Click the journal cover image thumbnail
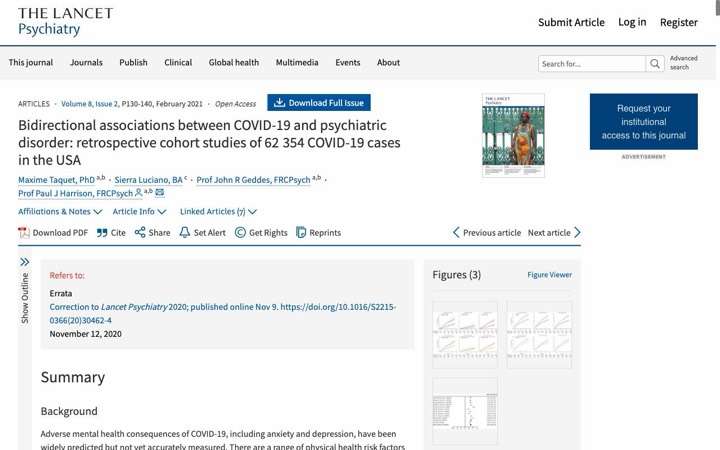 click(x=513, y=135)
